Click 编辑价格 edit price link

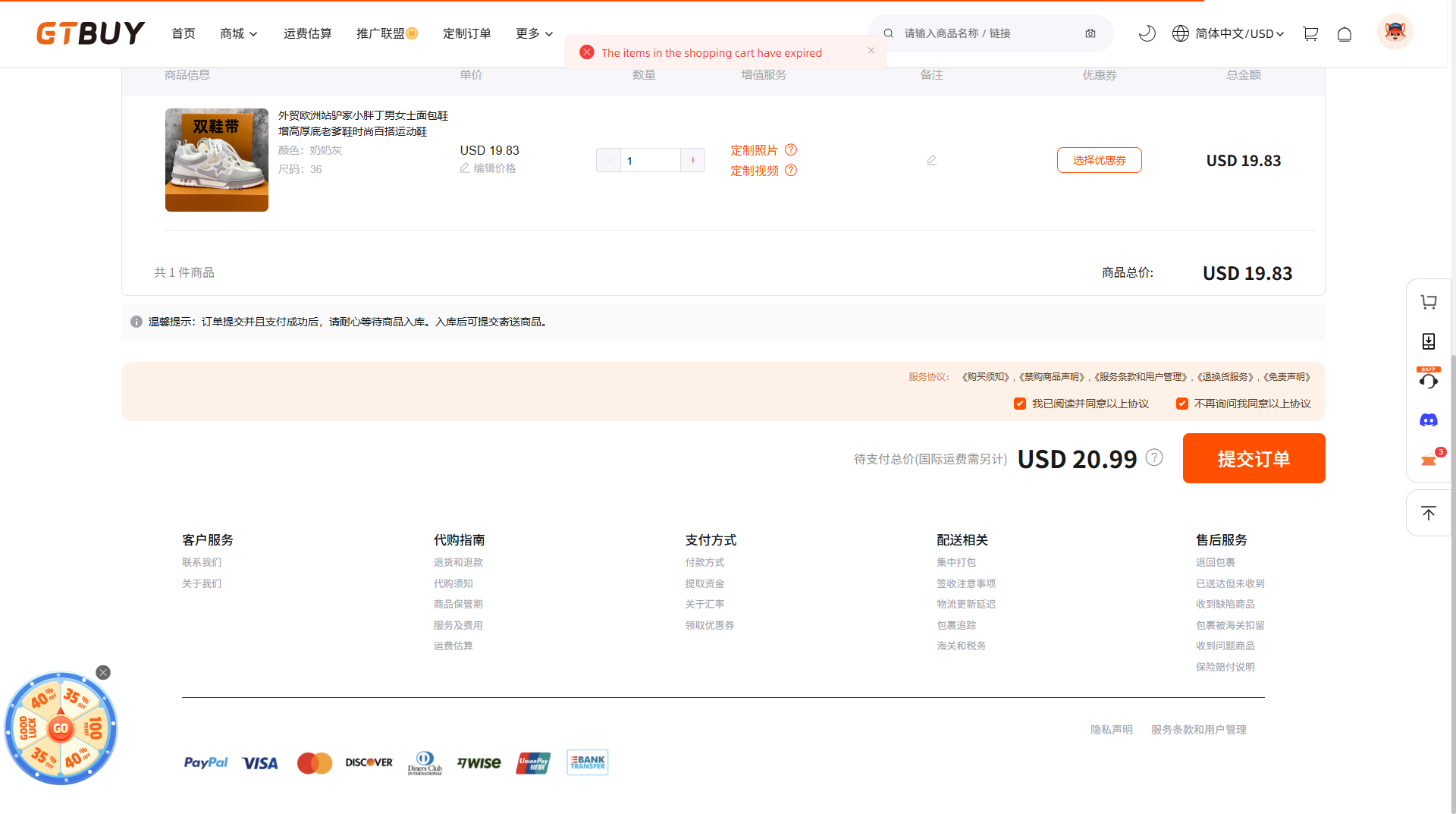pyautogui.click(x=494, y=168)
